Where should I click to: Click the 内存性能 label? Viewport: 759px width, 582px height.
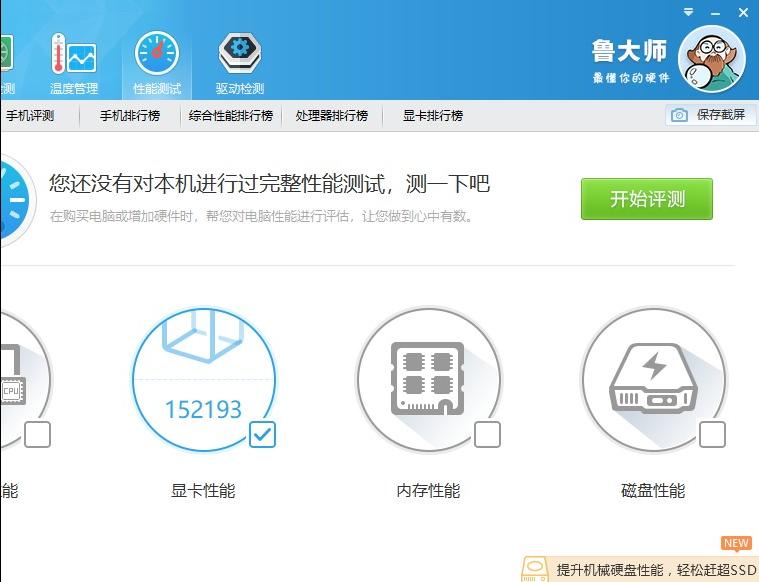[x=428, y=491]
